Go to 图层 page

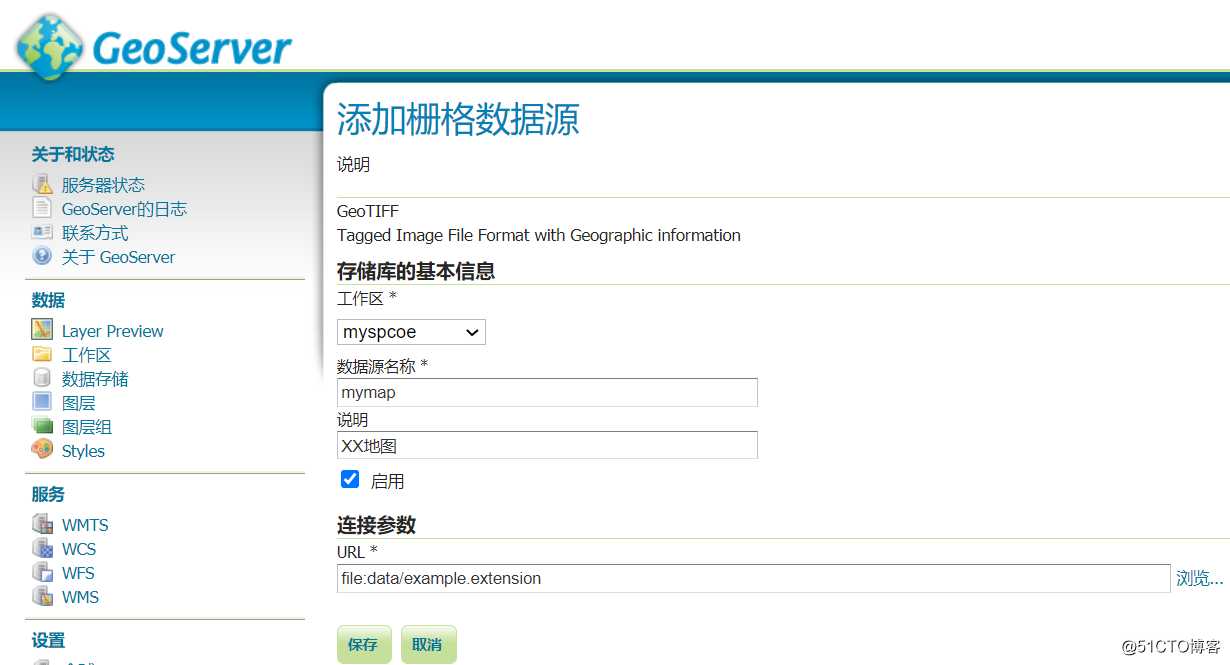click(79, 403)
